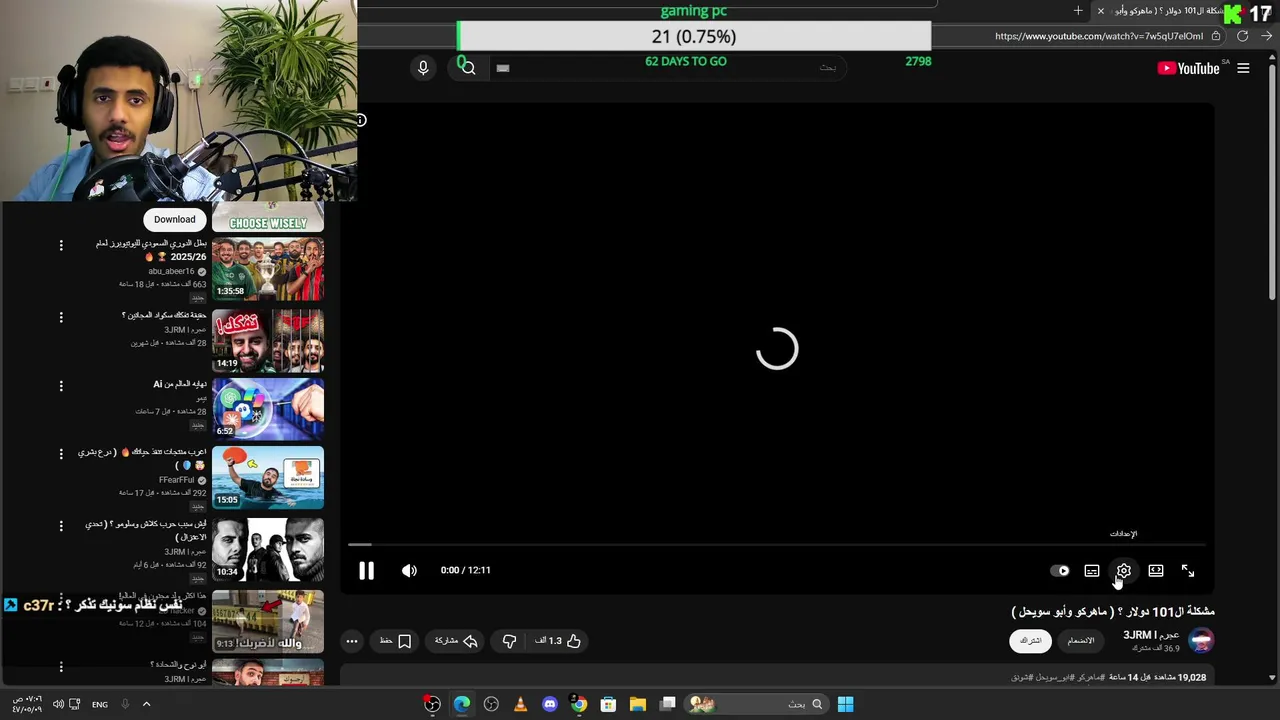The image size is (1280, 720).
Task: Like the video with thumbs up
Action: coord(559,641)
